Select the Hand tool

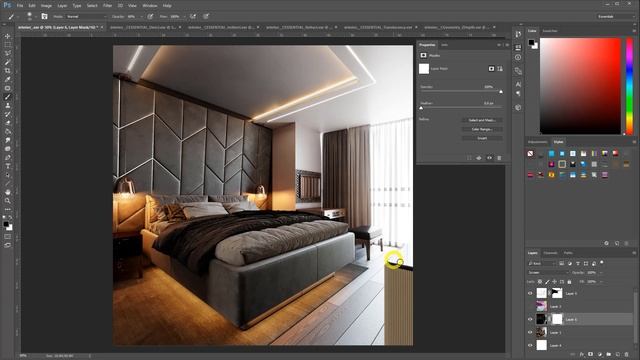[x=7, y=192]
